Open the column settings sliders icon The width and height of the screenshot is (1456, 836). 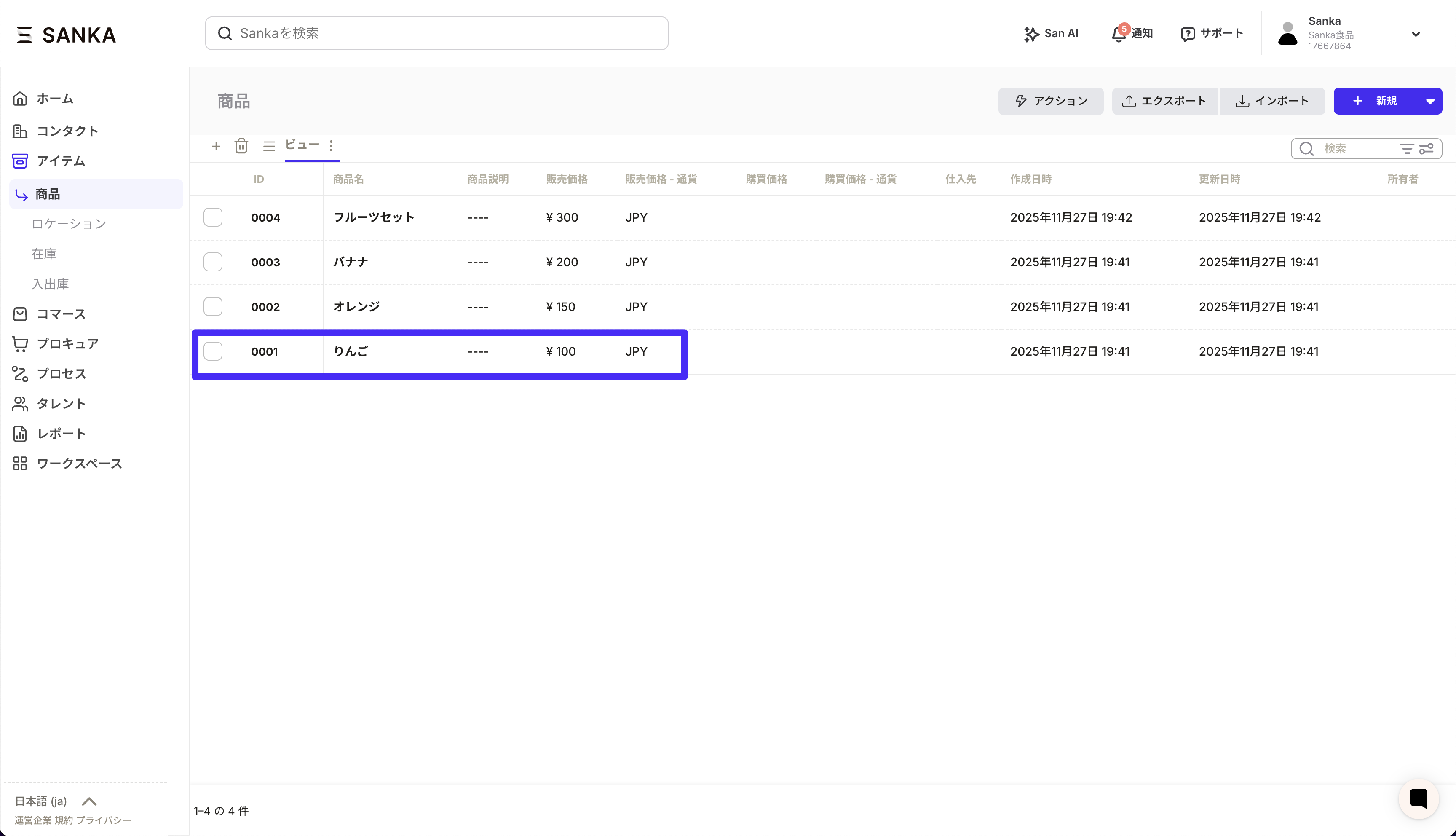click(x=1426, y=149)
